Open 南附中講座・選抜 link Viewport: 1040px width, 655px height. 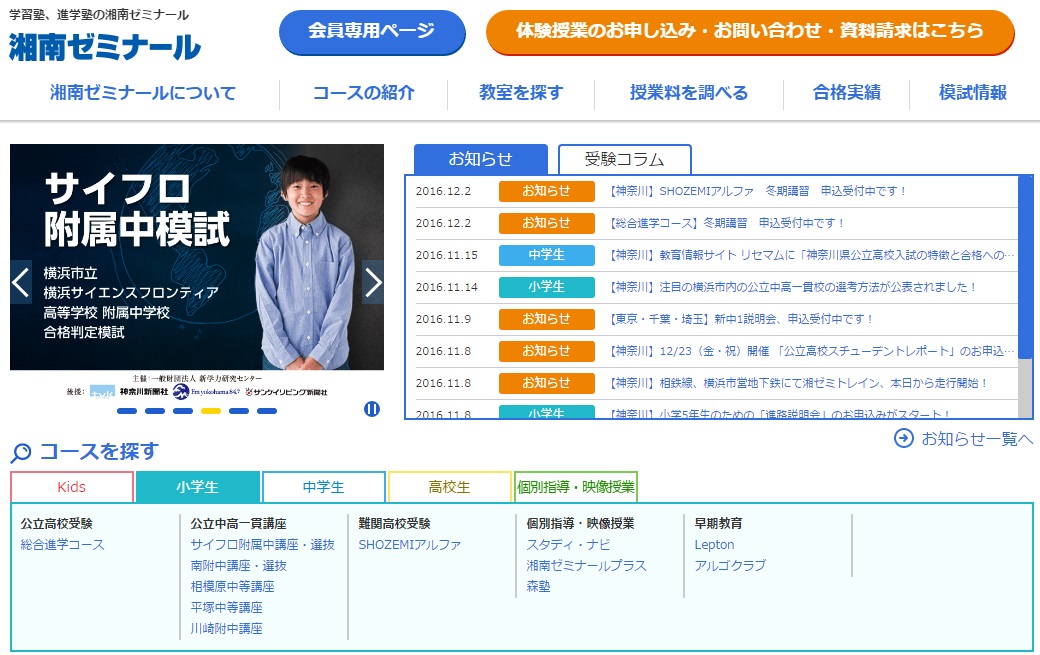click(239, 566)
